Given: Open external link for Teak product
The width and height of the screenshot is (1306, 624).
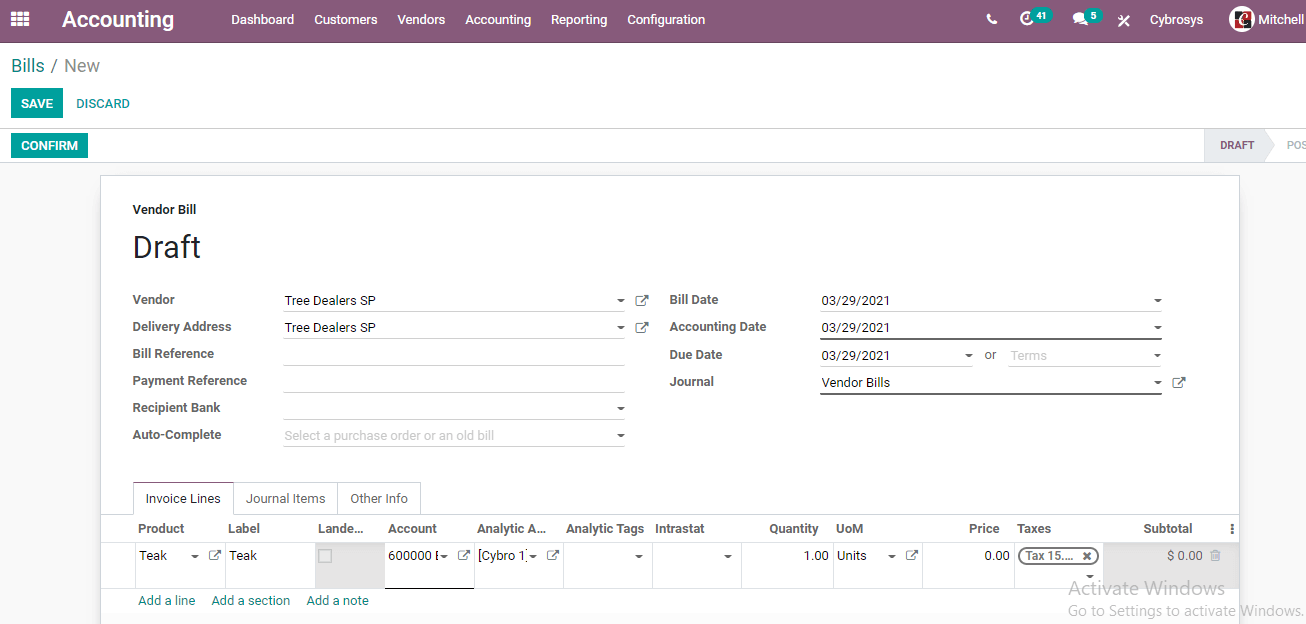Looking at the screenshot, I should pos(214,555).
